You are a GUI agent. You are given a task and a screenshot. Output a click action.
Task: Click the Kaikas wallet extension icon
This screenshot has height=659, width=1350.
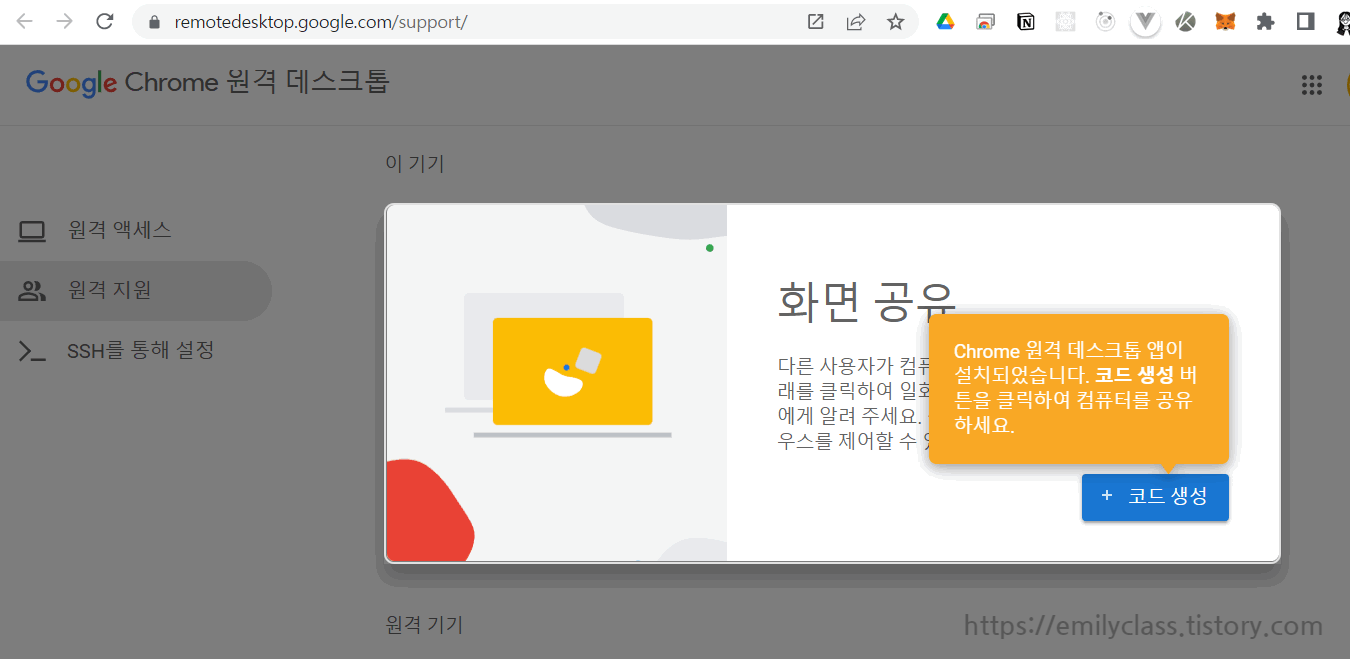(x=1185, y=21)
